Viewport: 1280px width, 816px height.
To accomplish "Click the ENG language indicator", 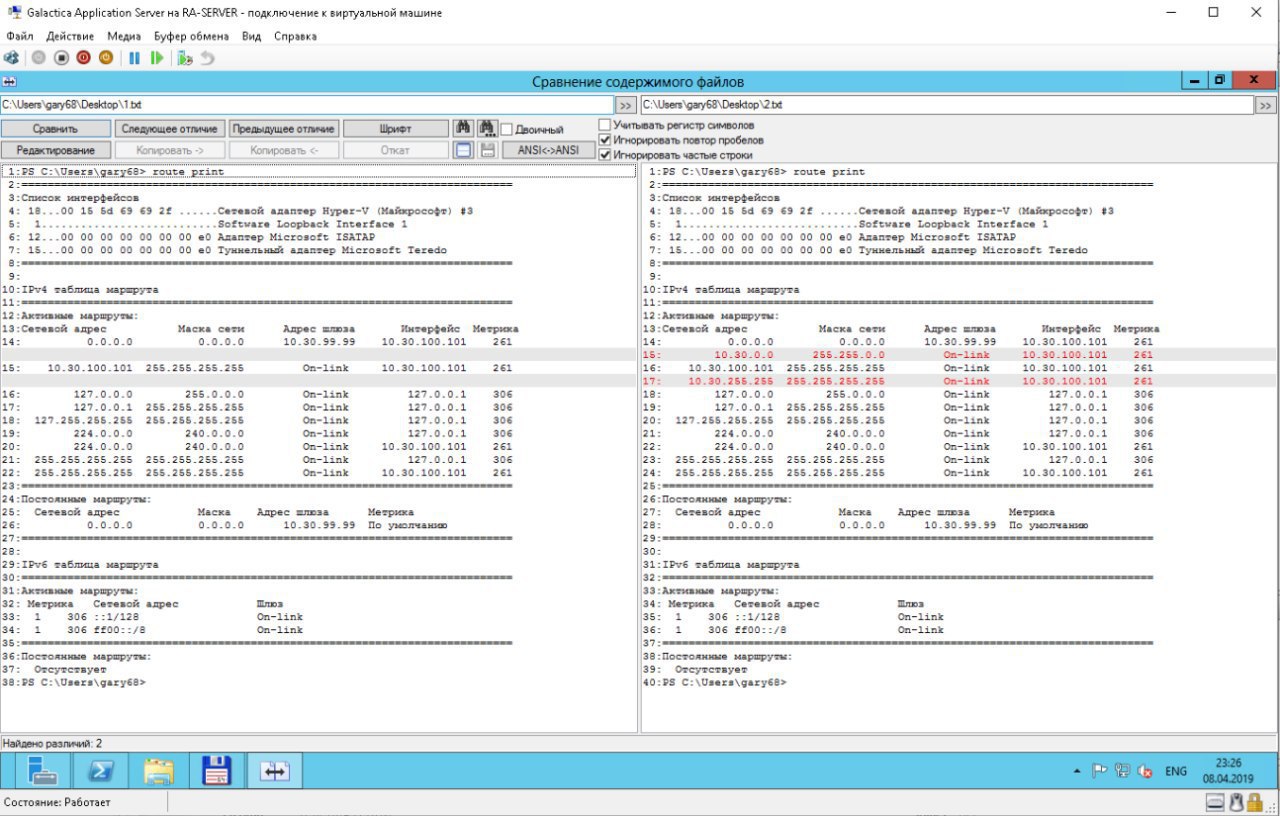I will [x=1176, y=771].
